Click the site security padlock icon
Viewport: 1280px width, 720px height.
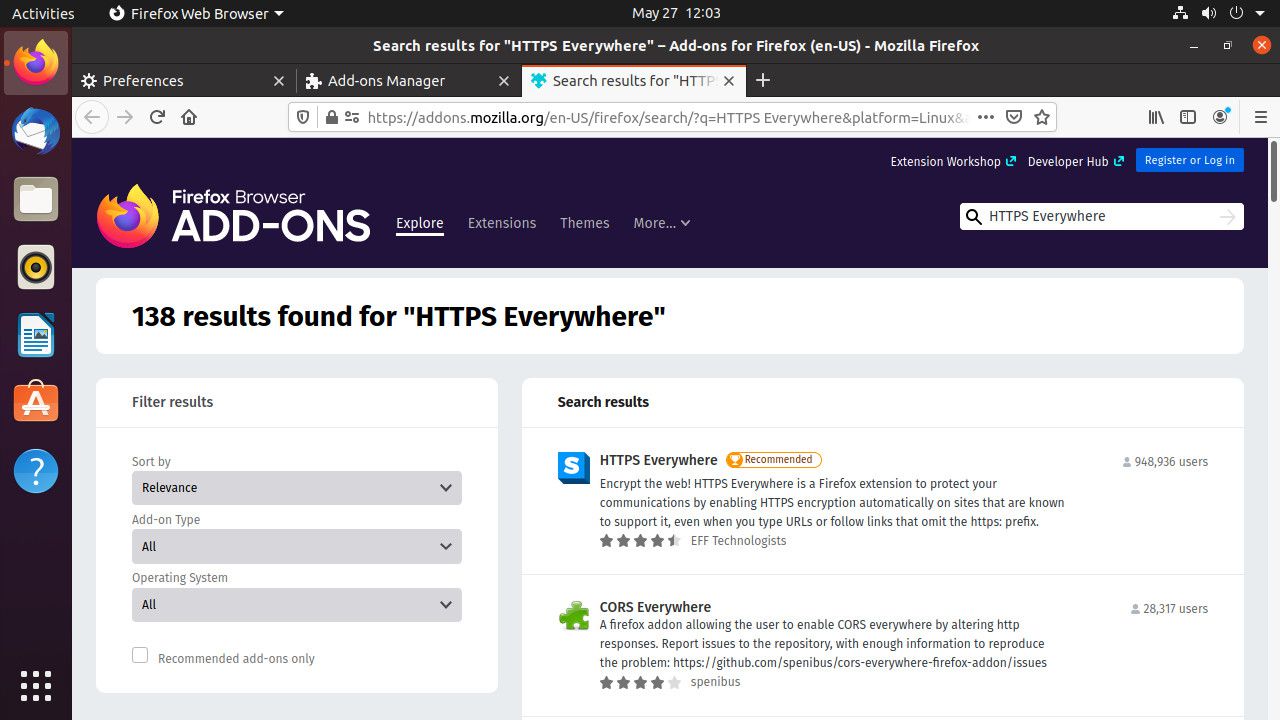[x=332, y=117]
